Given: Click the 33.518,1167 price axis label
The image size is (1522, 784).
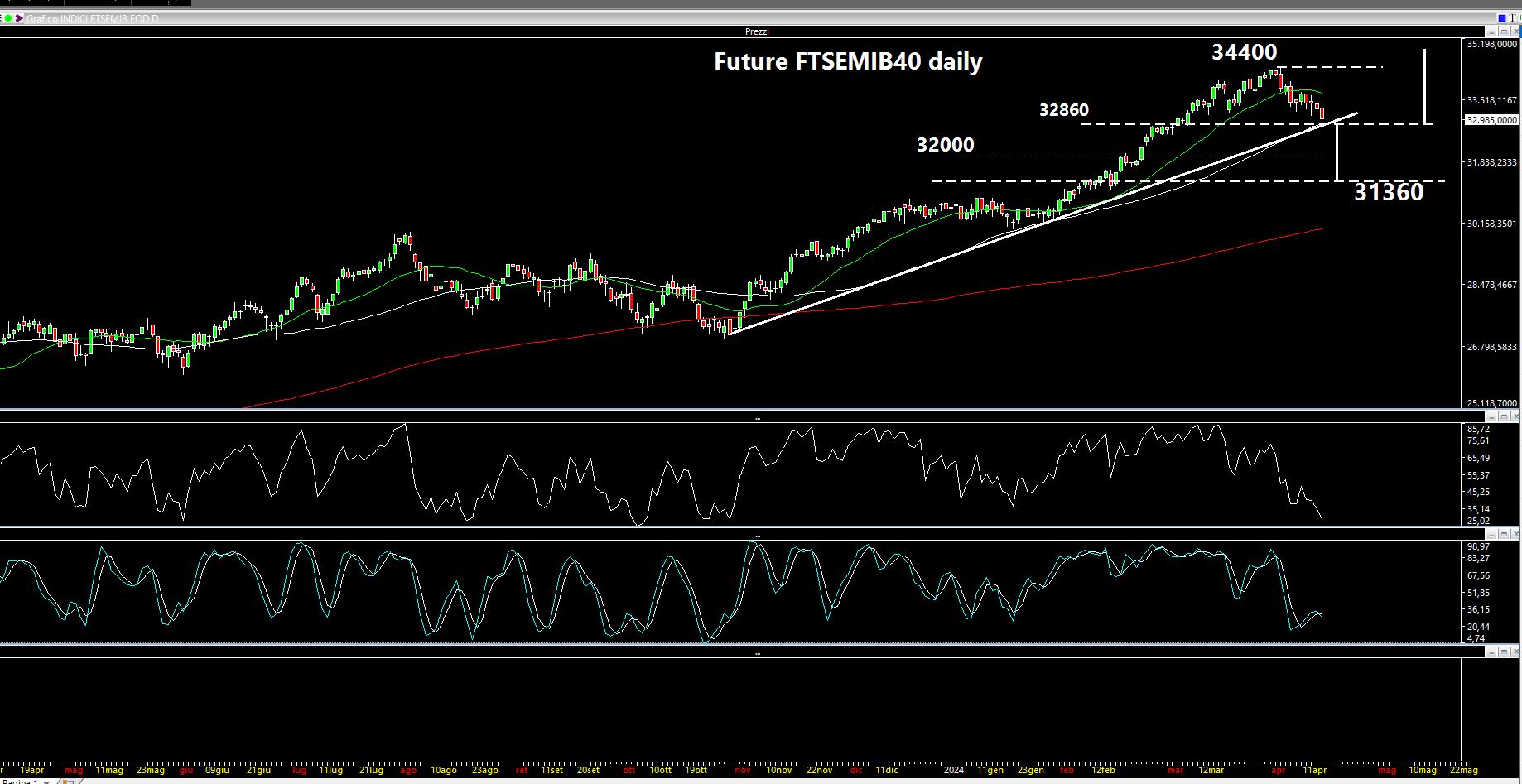Looking at the screenshot, I should tap(1492, 100).
